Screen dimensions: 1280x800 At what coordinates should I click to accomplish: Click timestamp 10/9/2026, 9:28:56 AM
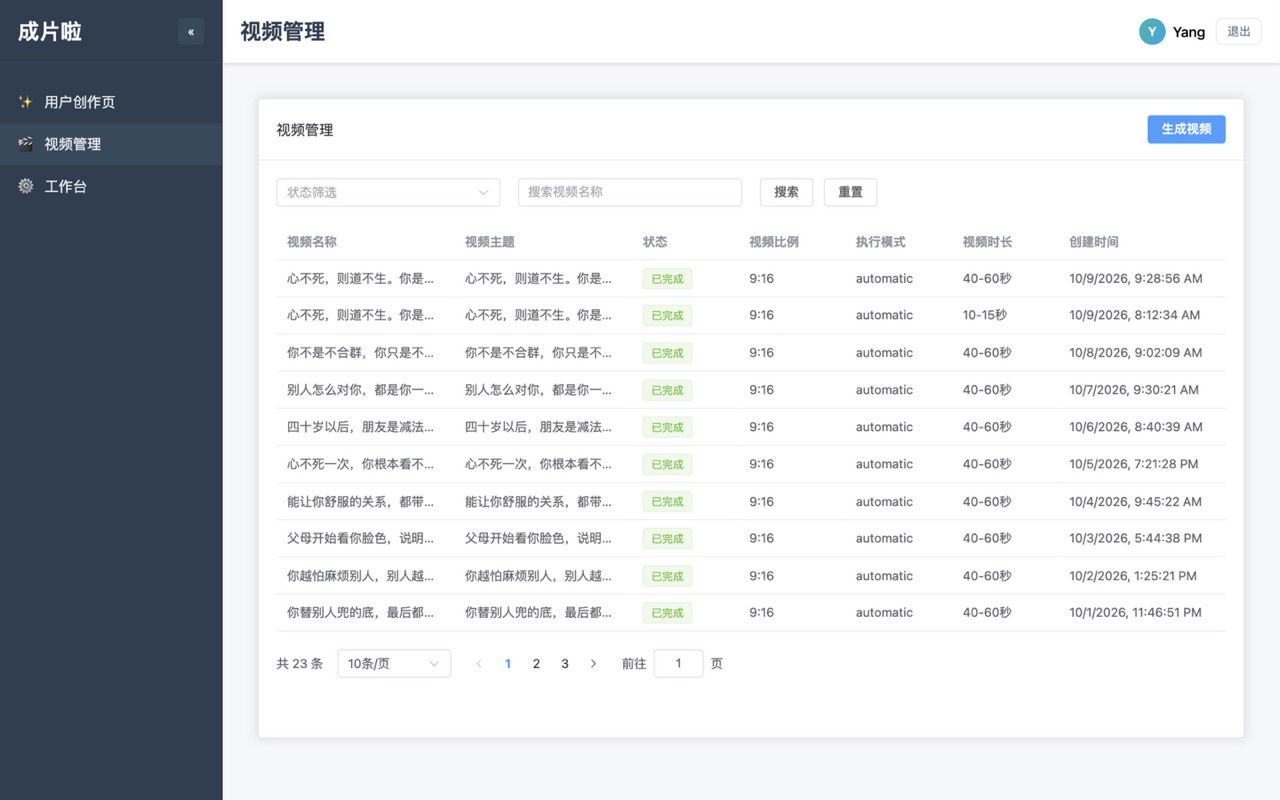(1136, 279)
